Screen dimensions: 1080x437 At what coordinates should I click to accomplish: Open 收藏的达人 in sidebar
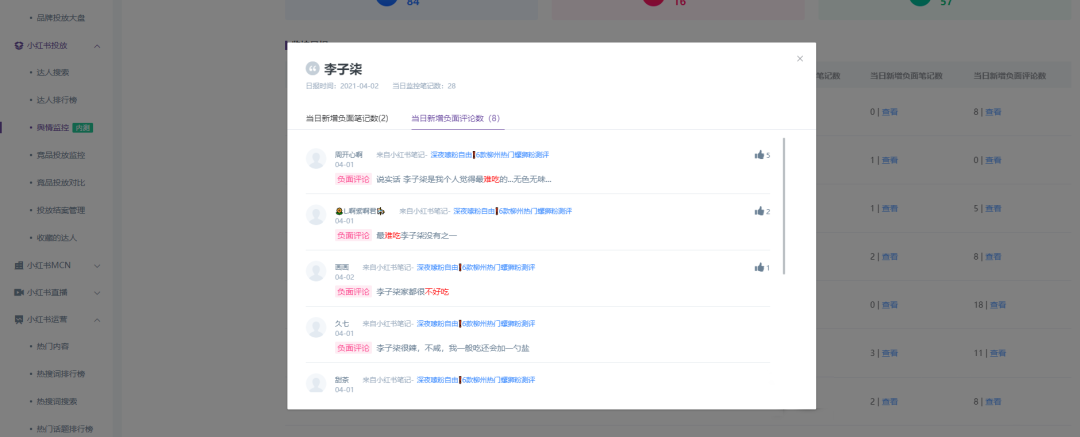[56, 238]
